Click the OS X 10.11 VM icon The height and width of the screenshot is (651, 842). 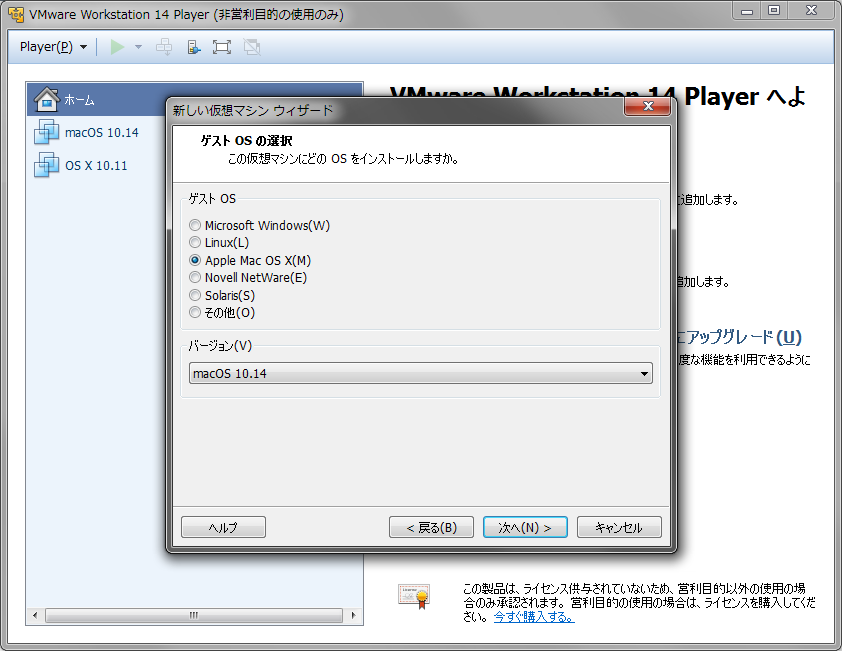[x=46, y=165]
